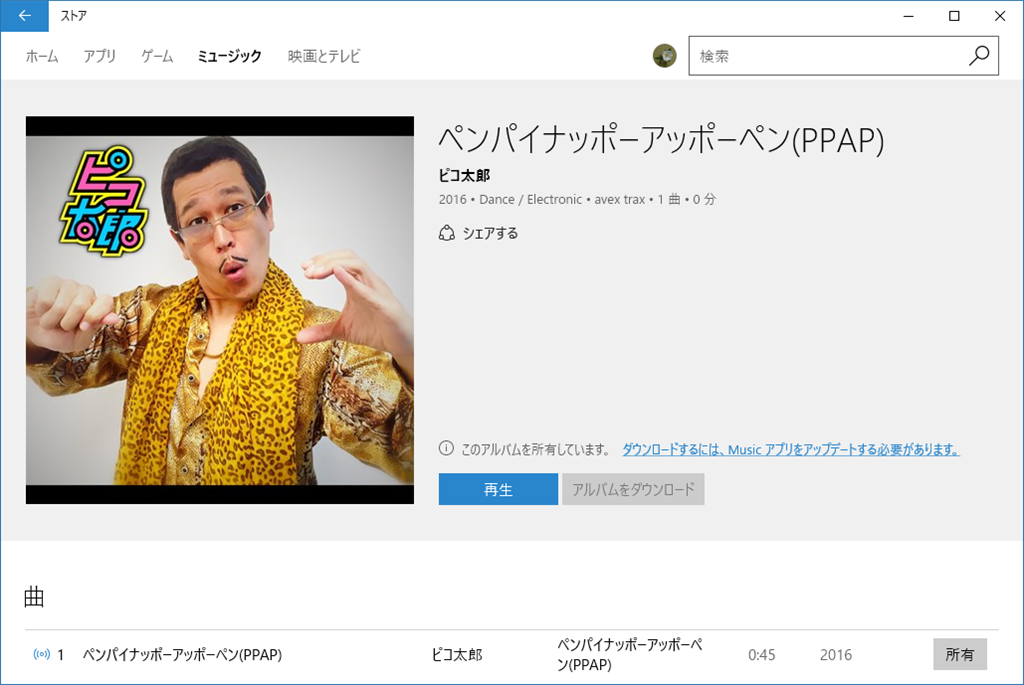Close the Store window
The height and width of the screenshot is (685, 1024).
[x=1000, y=16]
